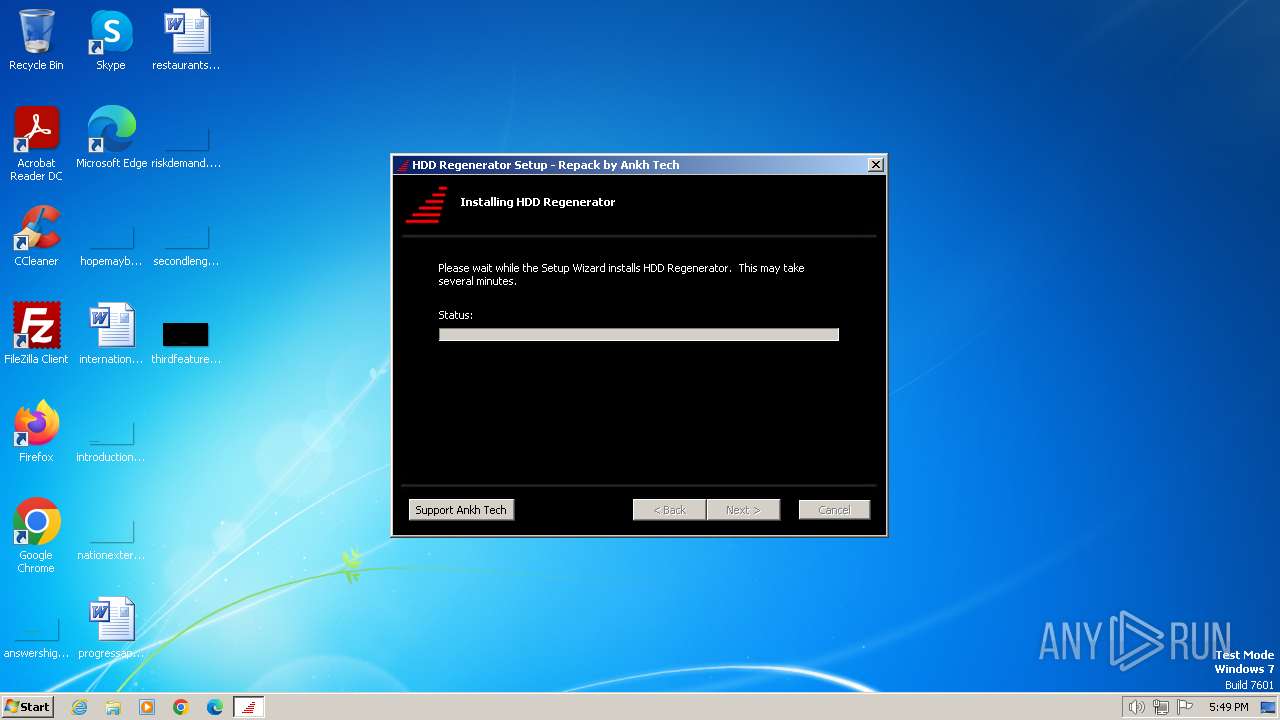Open the internation Word document
The width and height of the screenshot is (1280, 720).
(111, 334)
